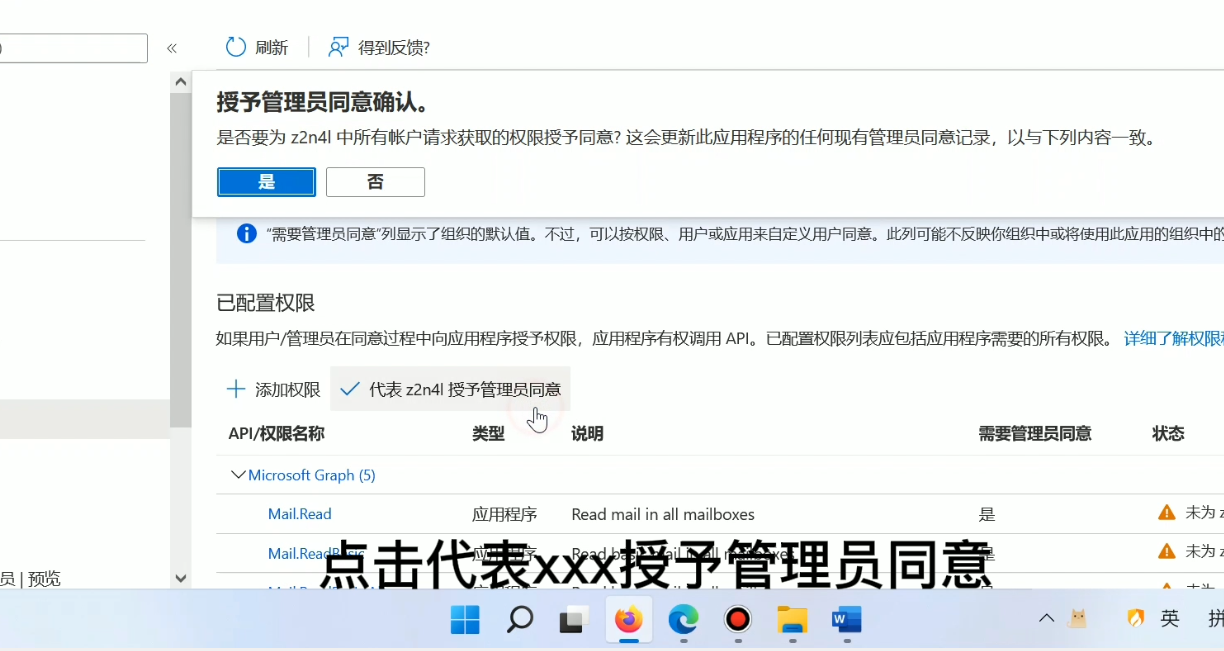This screenshot has width=1224, height=651.
Task: Click the security shield tray icon
Action: (1136, 619)
